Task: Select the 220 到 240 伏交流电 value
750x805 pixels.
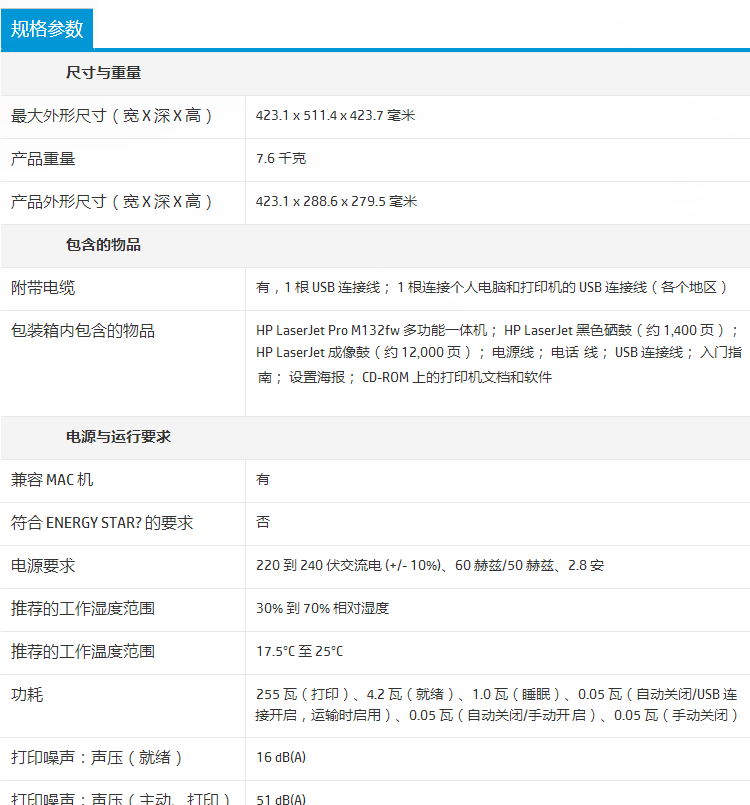Action: (430, 566)
